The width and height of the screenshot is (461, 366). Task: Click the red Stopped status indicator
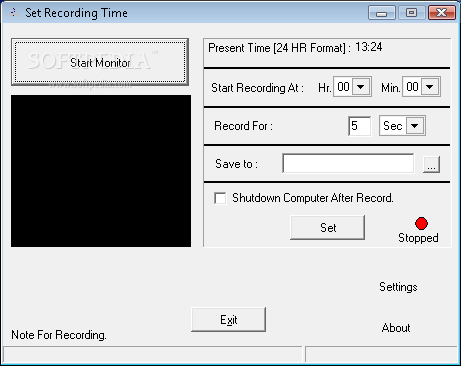(x=421, y=224)
